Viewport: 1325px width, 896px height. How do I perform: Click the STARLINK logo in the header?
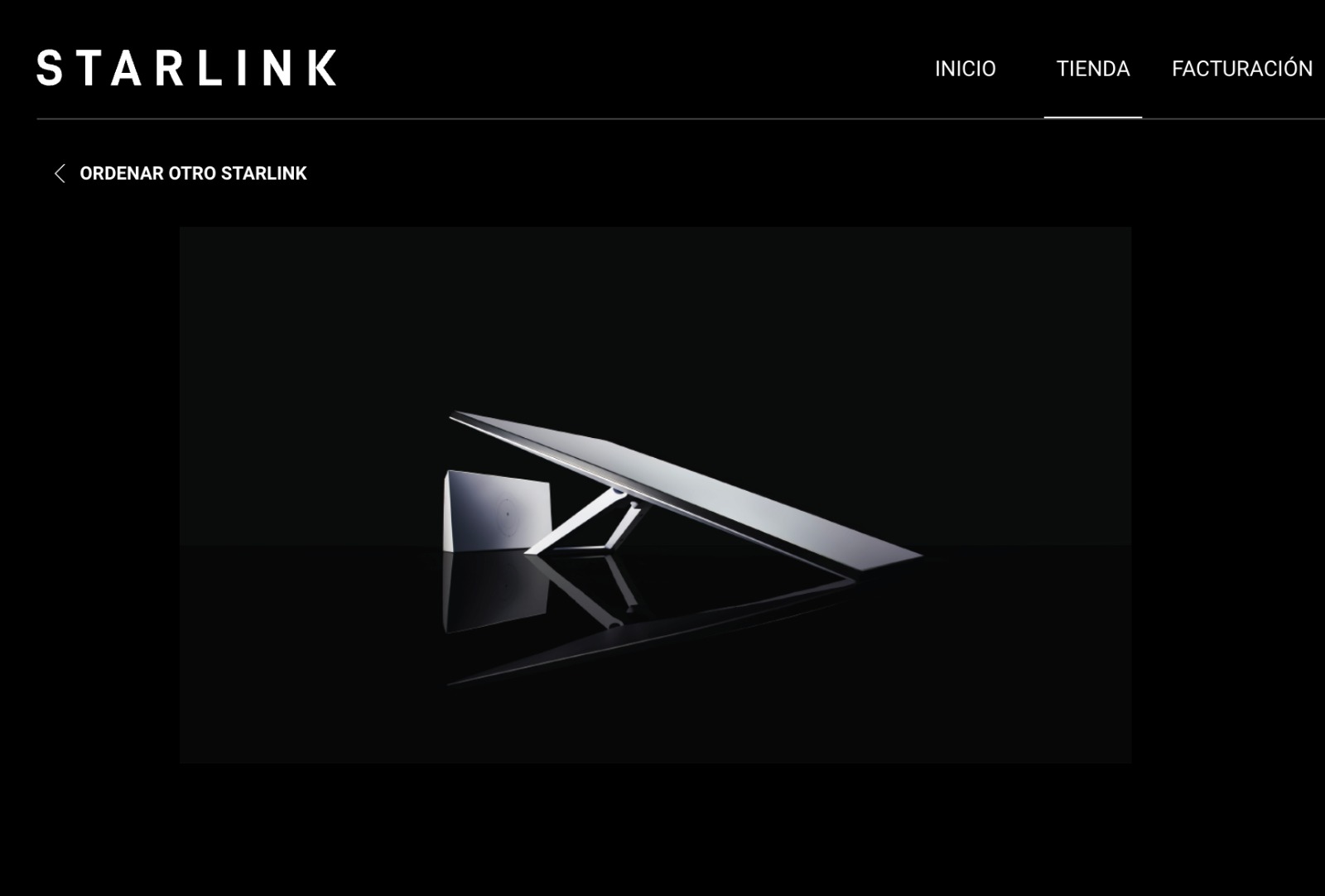(x=186, y=68)
